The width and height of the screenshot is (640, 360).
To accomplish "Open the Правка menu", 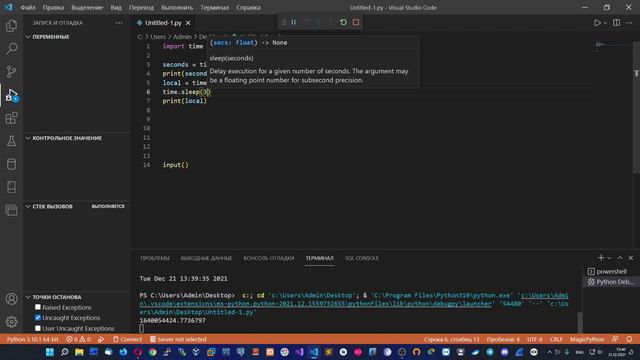I will 53,7.
